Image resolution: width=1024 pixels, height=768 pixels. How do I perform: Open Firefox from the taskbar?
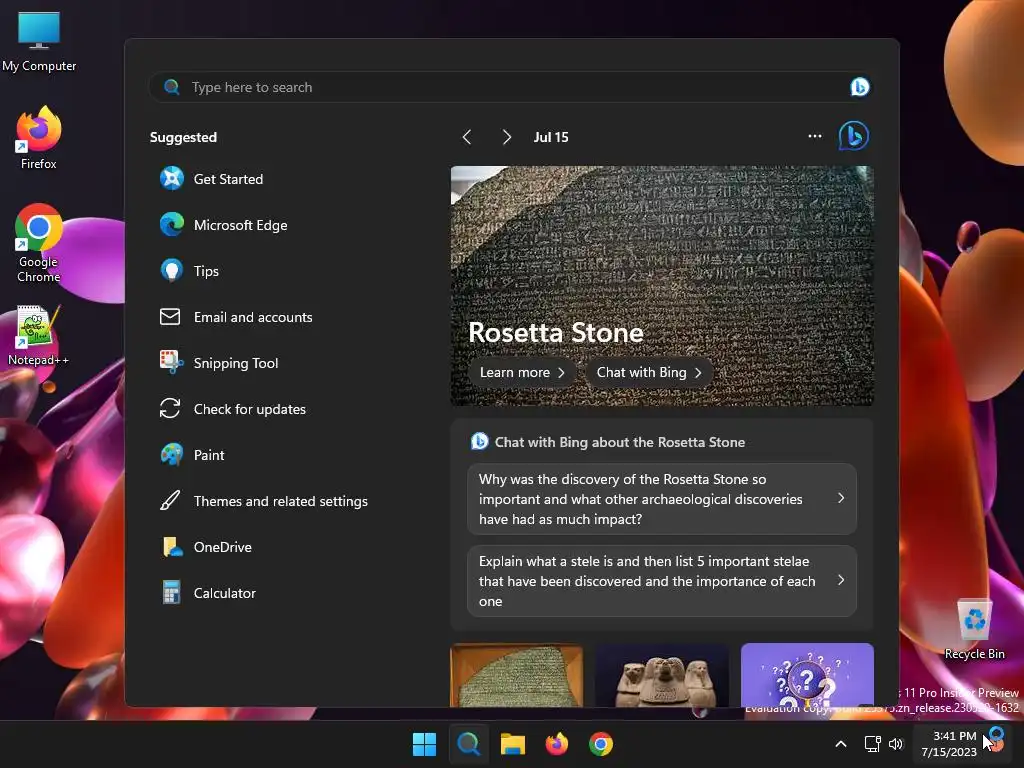tap(556, 744)
